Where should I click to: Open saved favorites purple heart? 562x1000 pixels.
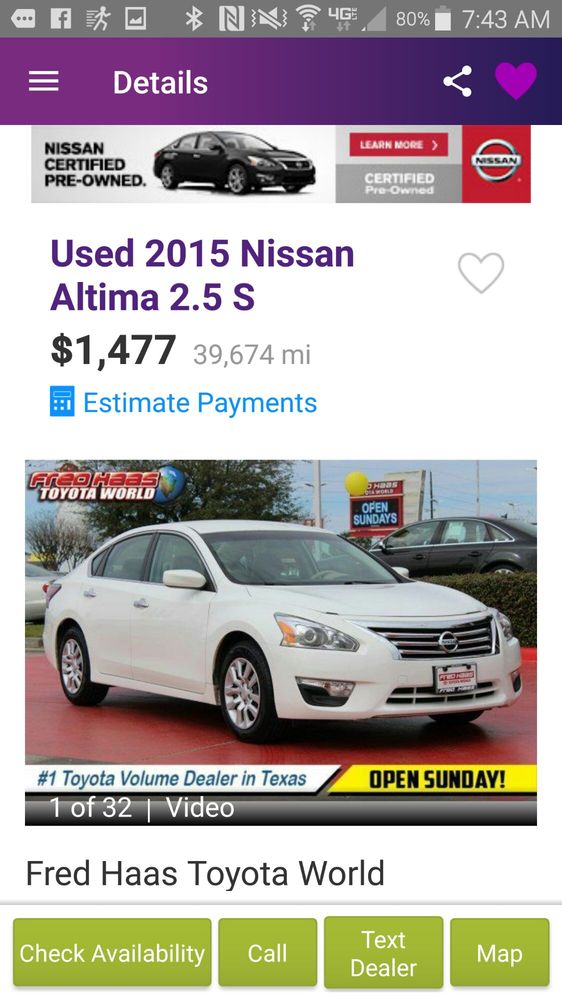click(516, 81)
